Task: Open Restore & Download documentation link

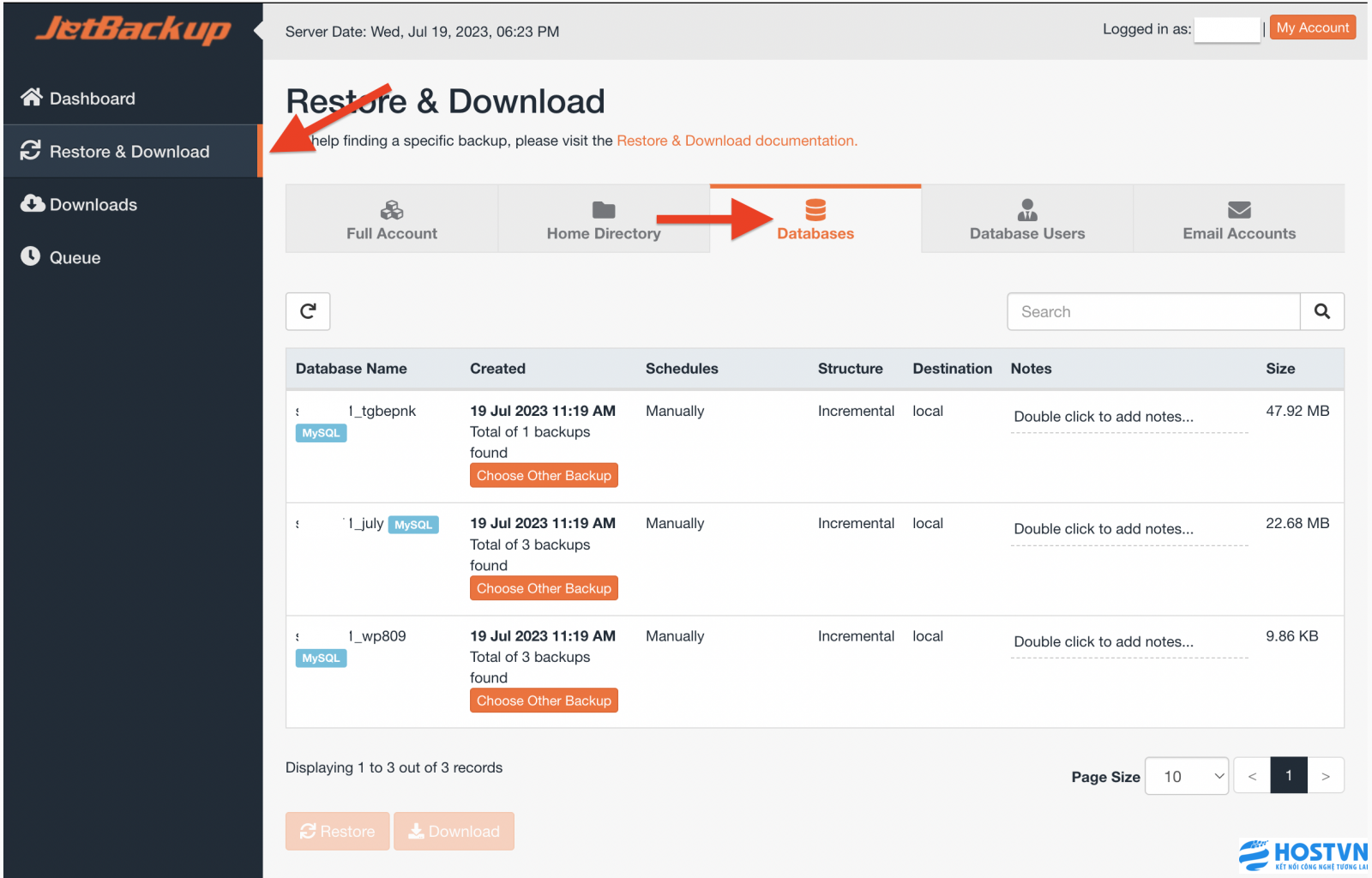Action: coord(737,141)
